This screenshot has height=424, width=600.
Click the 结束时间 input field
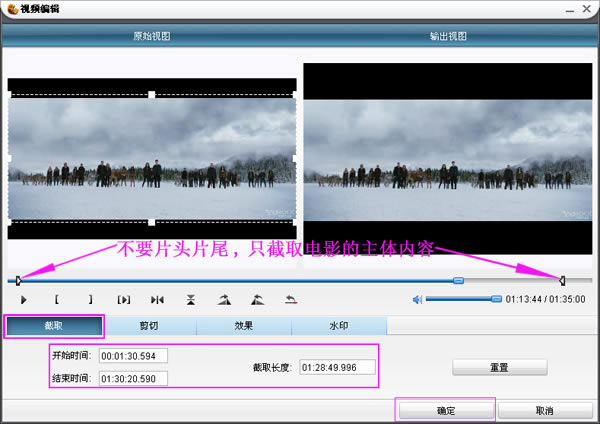click(x=133, y=378)
